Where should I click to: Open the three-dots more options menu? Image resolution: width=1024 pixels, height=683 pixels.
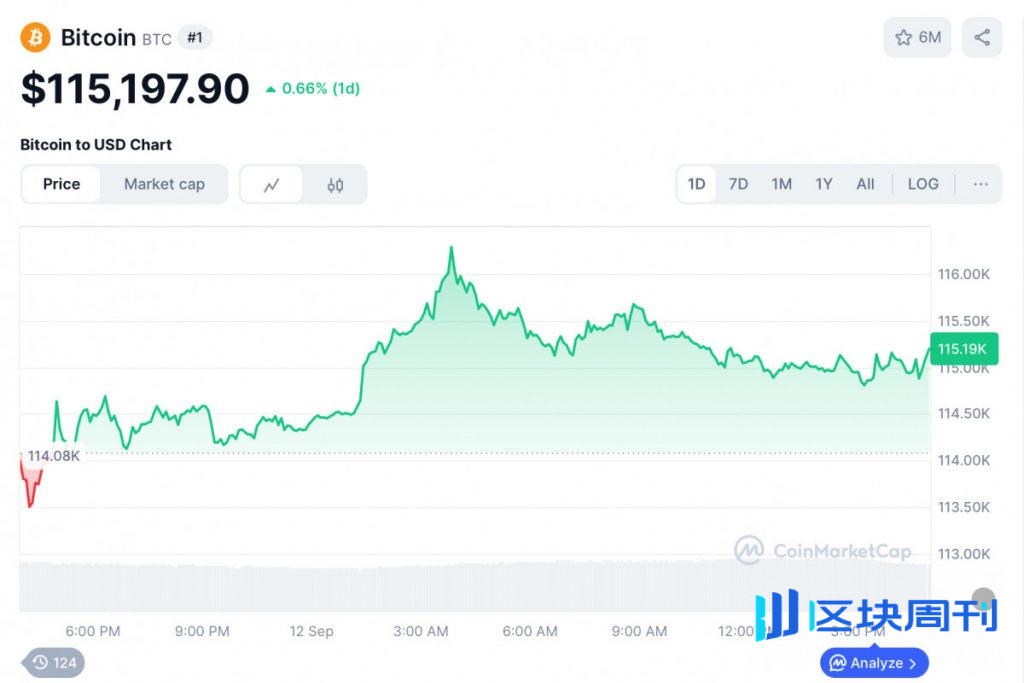(x=980, y=184)
